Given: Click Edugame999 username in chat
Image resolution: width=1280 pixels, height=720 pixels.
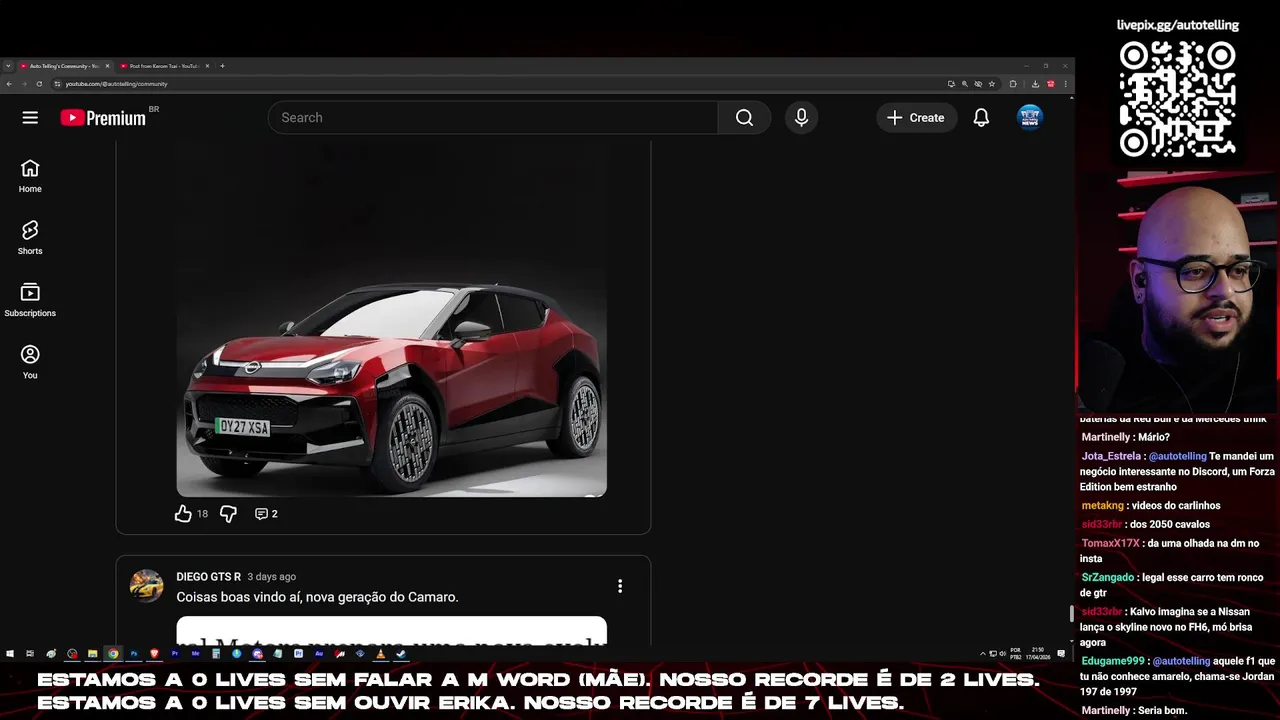Looking at the screenshot, I should point(1113,661).
